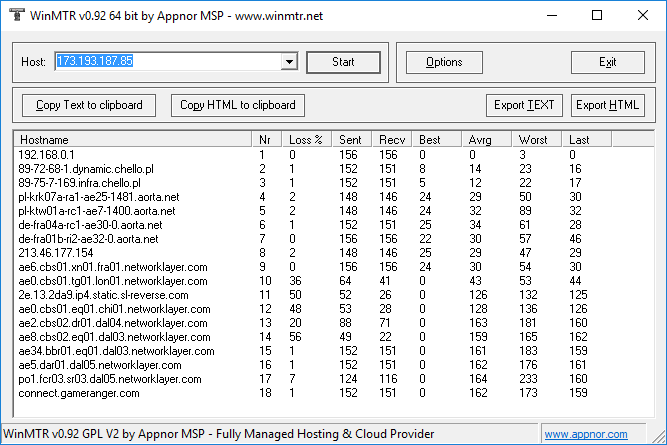Copy HTML to clipboard
This screenshot has height=445, width=667.
pos(237,105)
